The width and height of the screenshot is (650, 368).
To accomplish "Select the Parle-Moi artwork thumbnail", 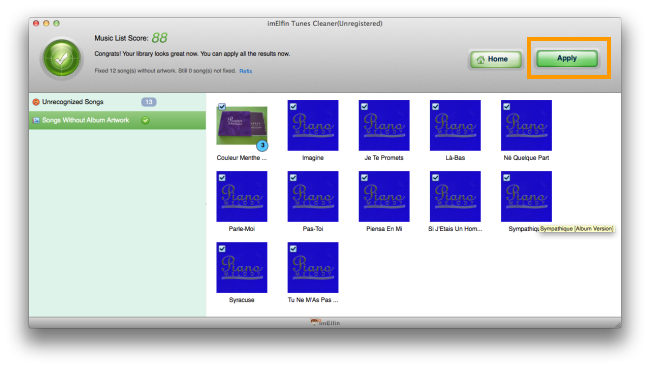I will 242,196.
